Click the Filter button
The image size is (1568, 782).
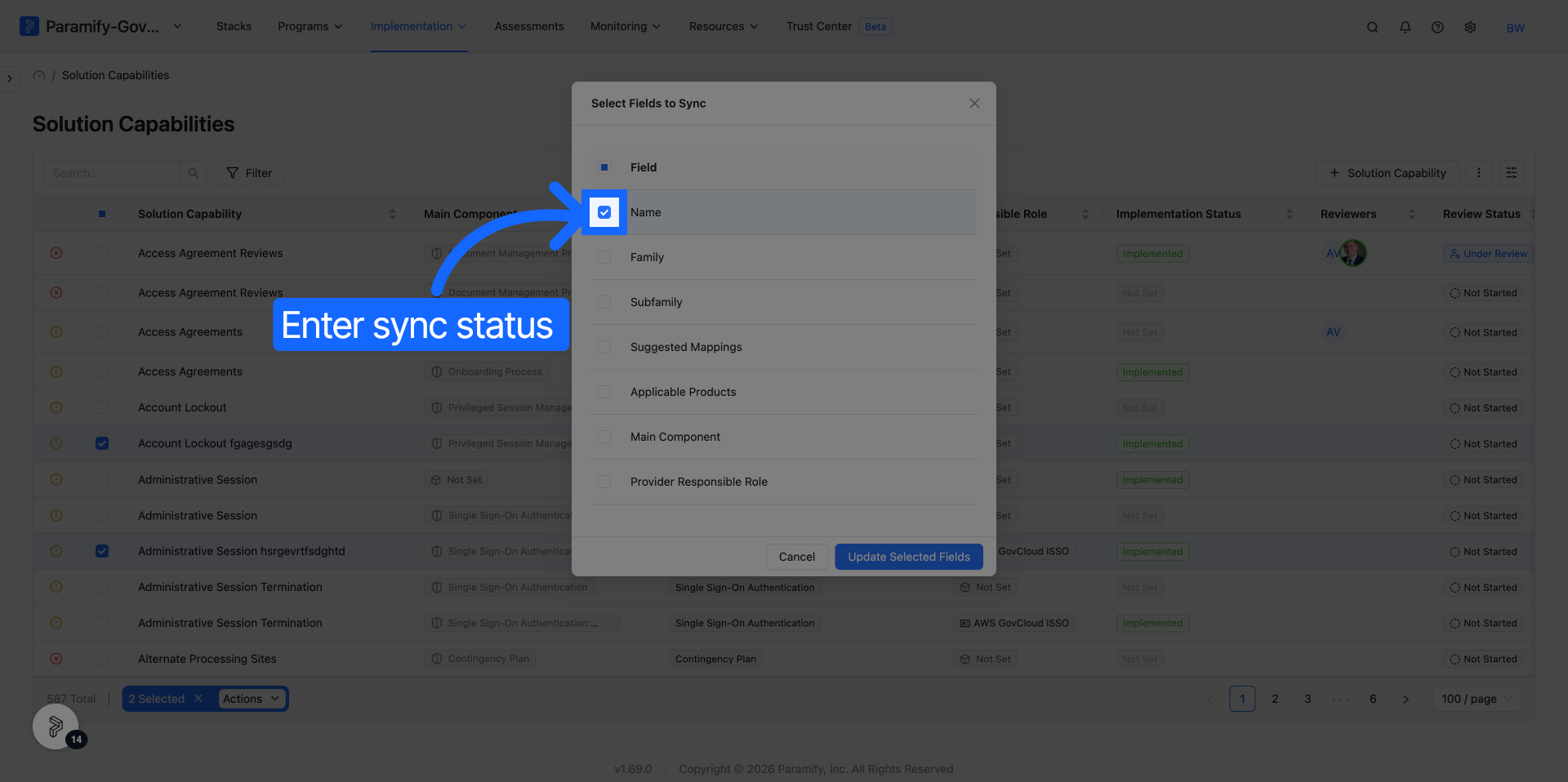(249, 173)
